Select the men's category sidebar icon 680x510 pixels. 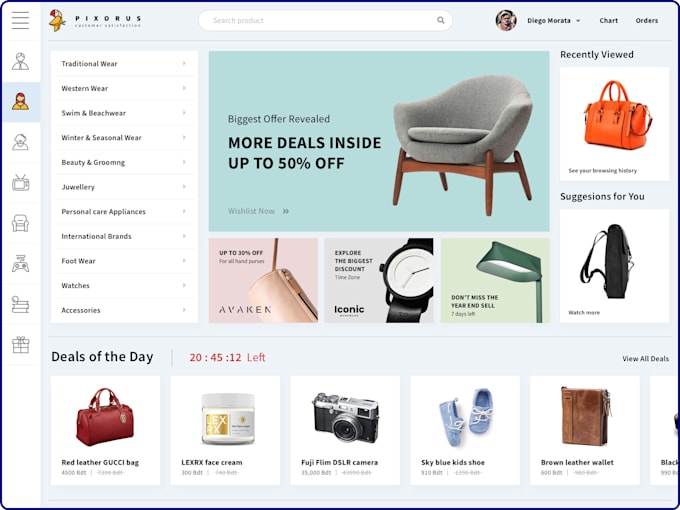pyautogui.click(x=20, y=61)
